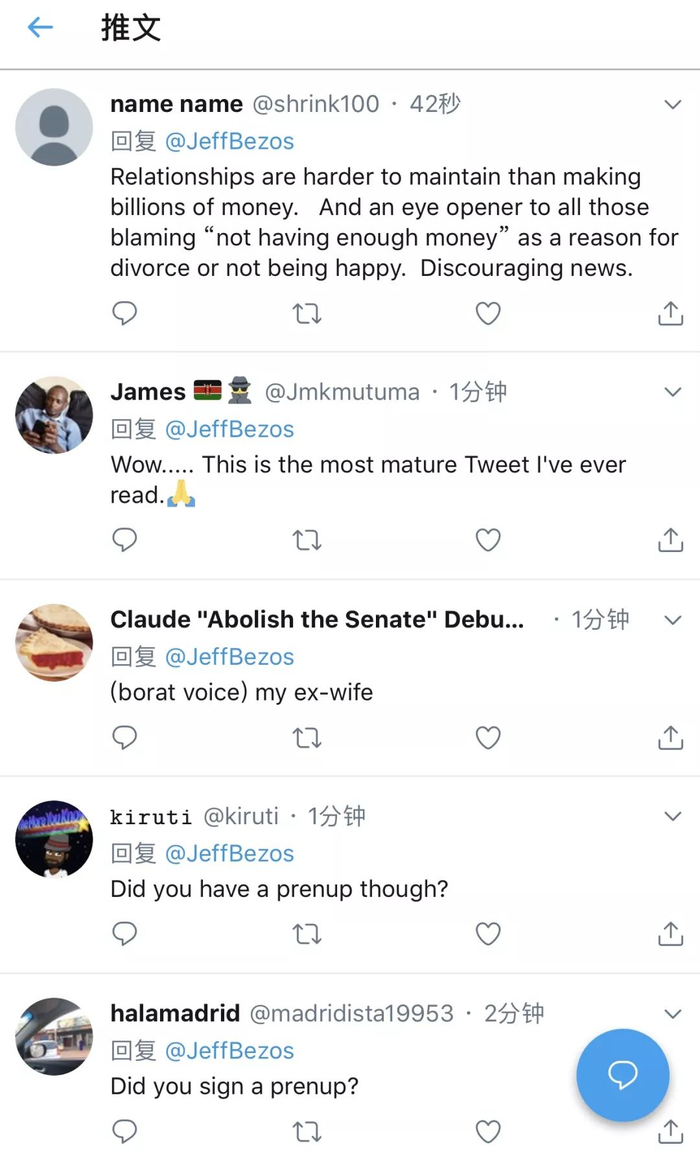Retweet halamadrid's "sign a prenup" tweet

[x=306, y=1131]
